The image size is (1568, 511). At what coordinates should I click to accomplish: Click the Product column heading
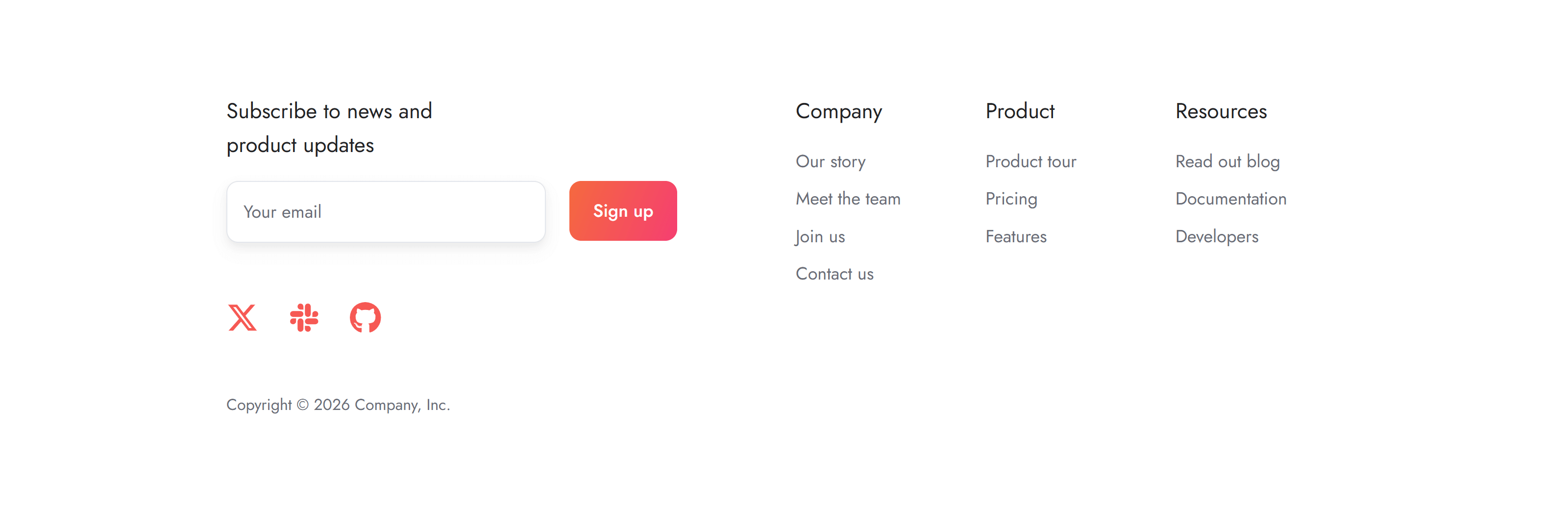1020,111
